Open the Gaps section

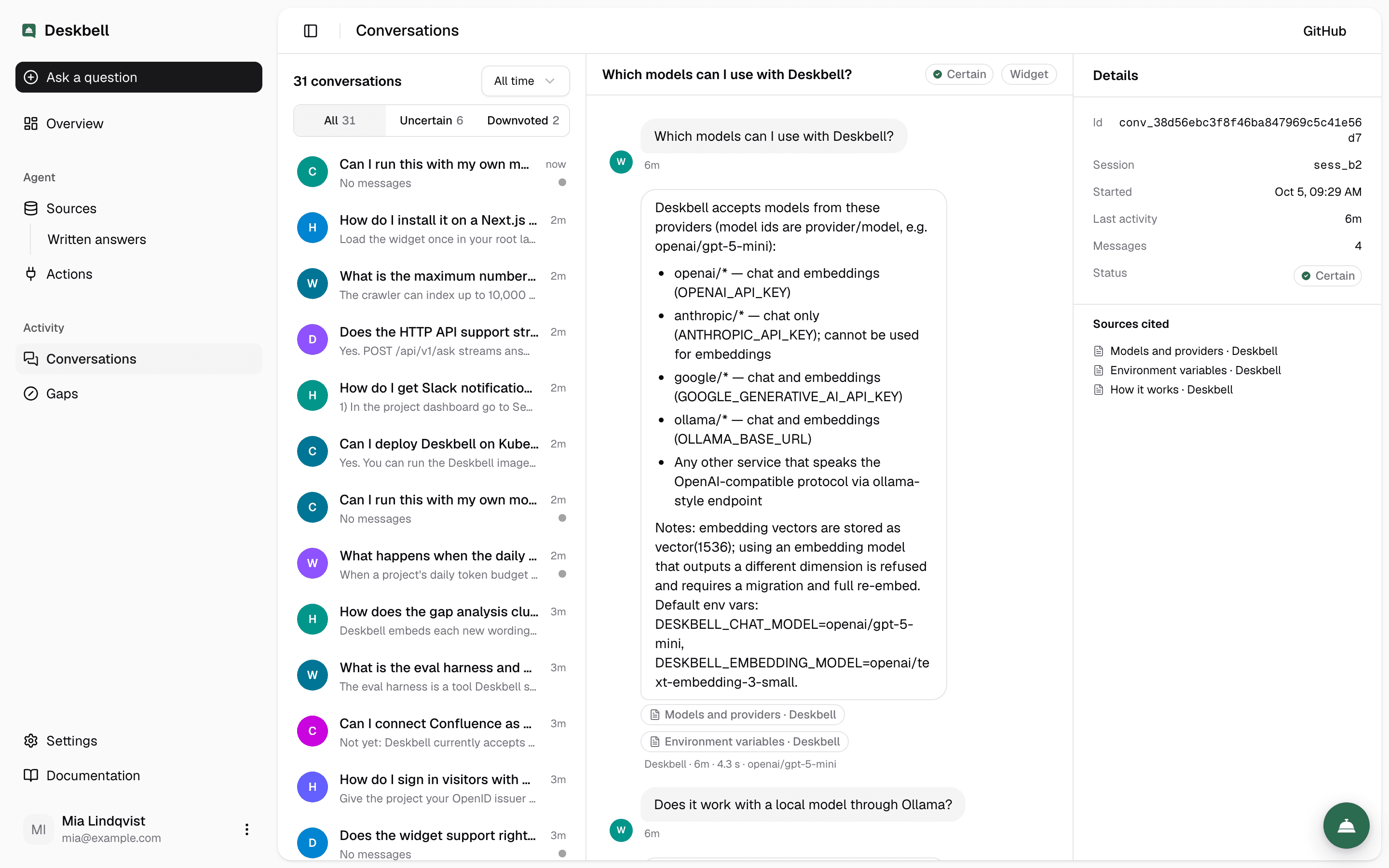(139, 393)
